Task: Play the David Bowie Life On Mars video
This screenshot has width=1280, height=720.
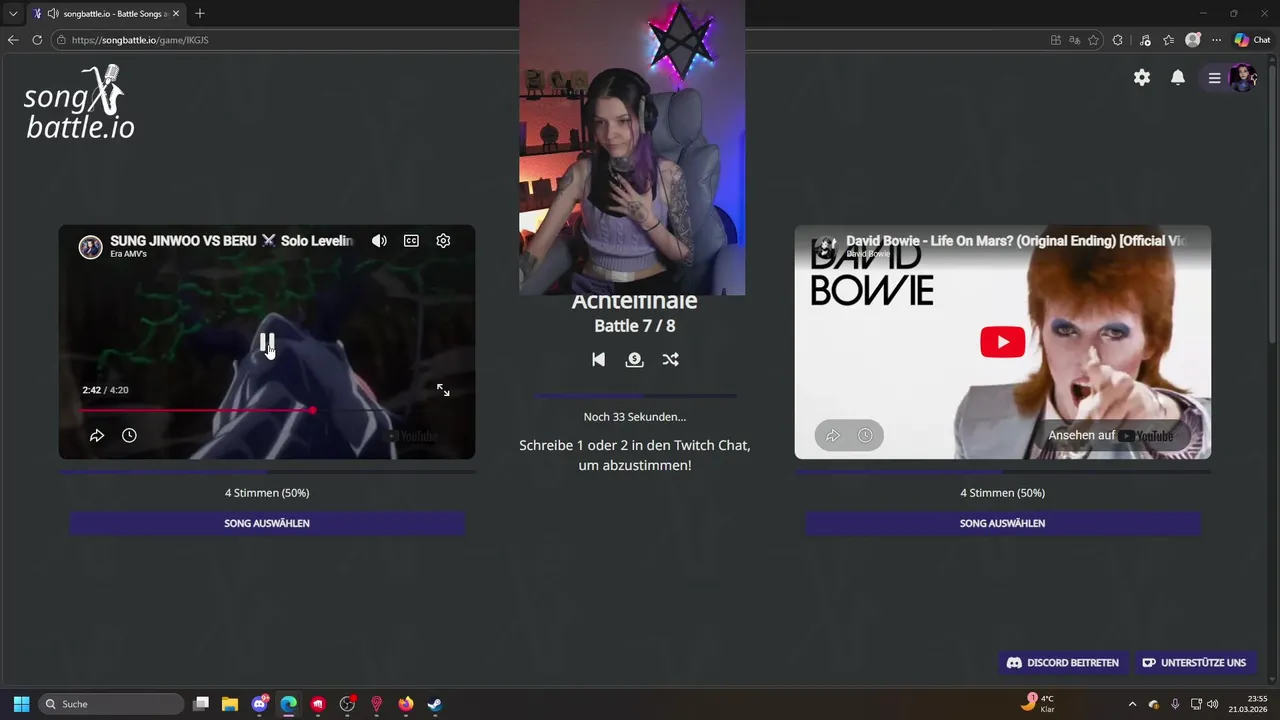Action: coord(1003,342)
